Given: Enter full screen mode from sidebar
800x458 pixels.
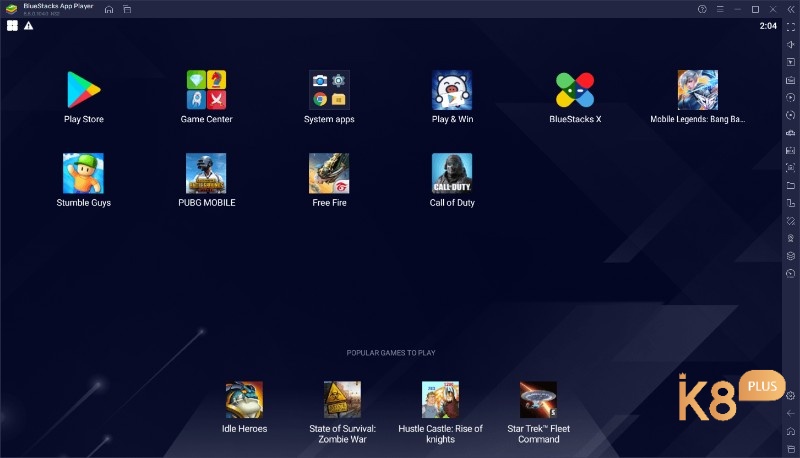Looking at the screenshot, I should click(x=791, y=27).
